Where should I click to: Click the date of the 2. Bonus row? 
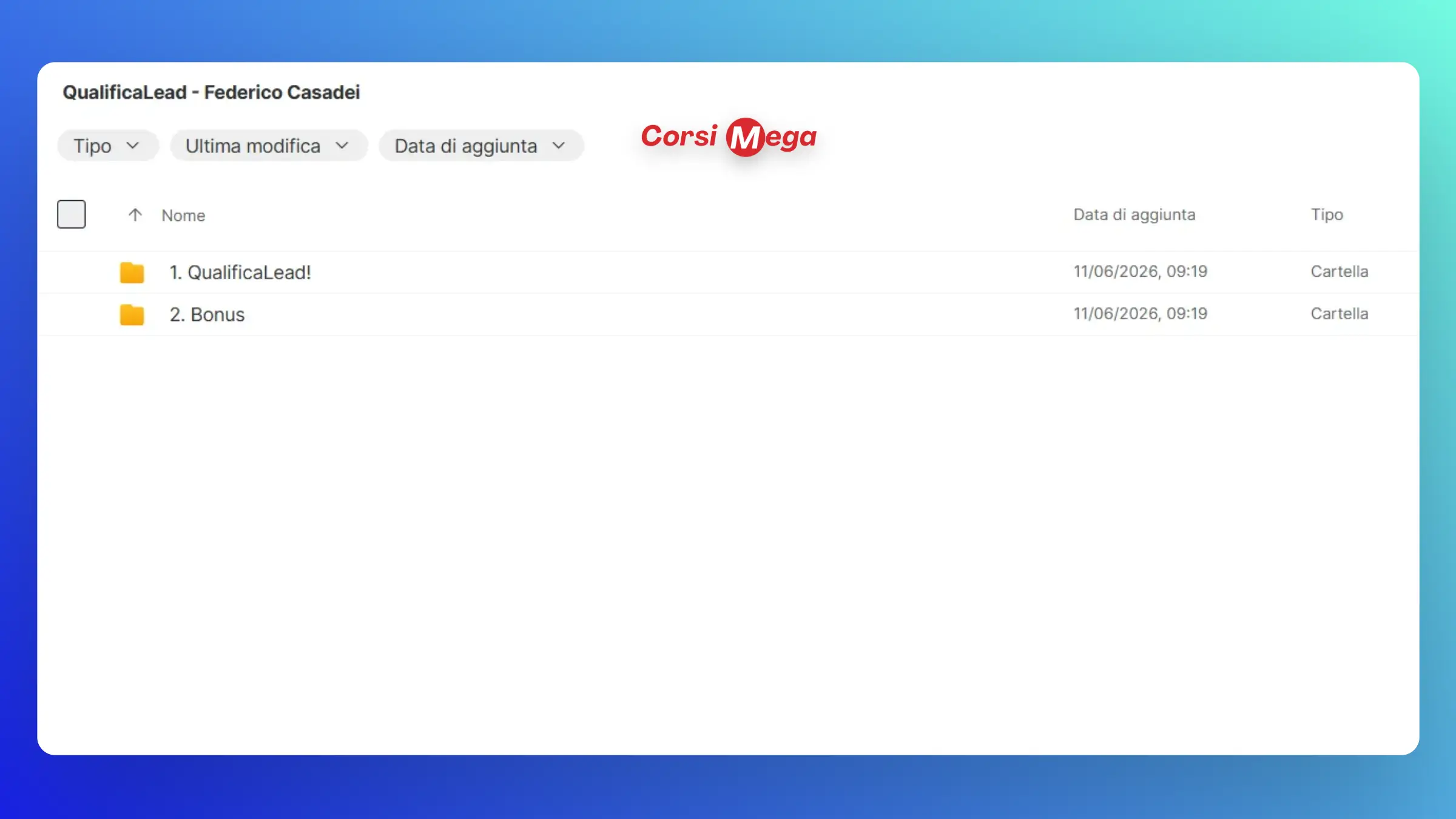1141,314
